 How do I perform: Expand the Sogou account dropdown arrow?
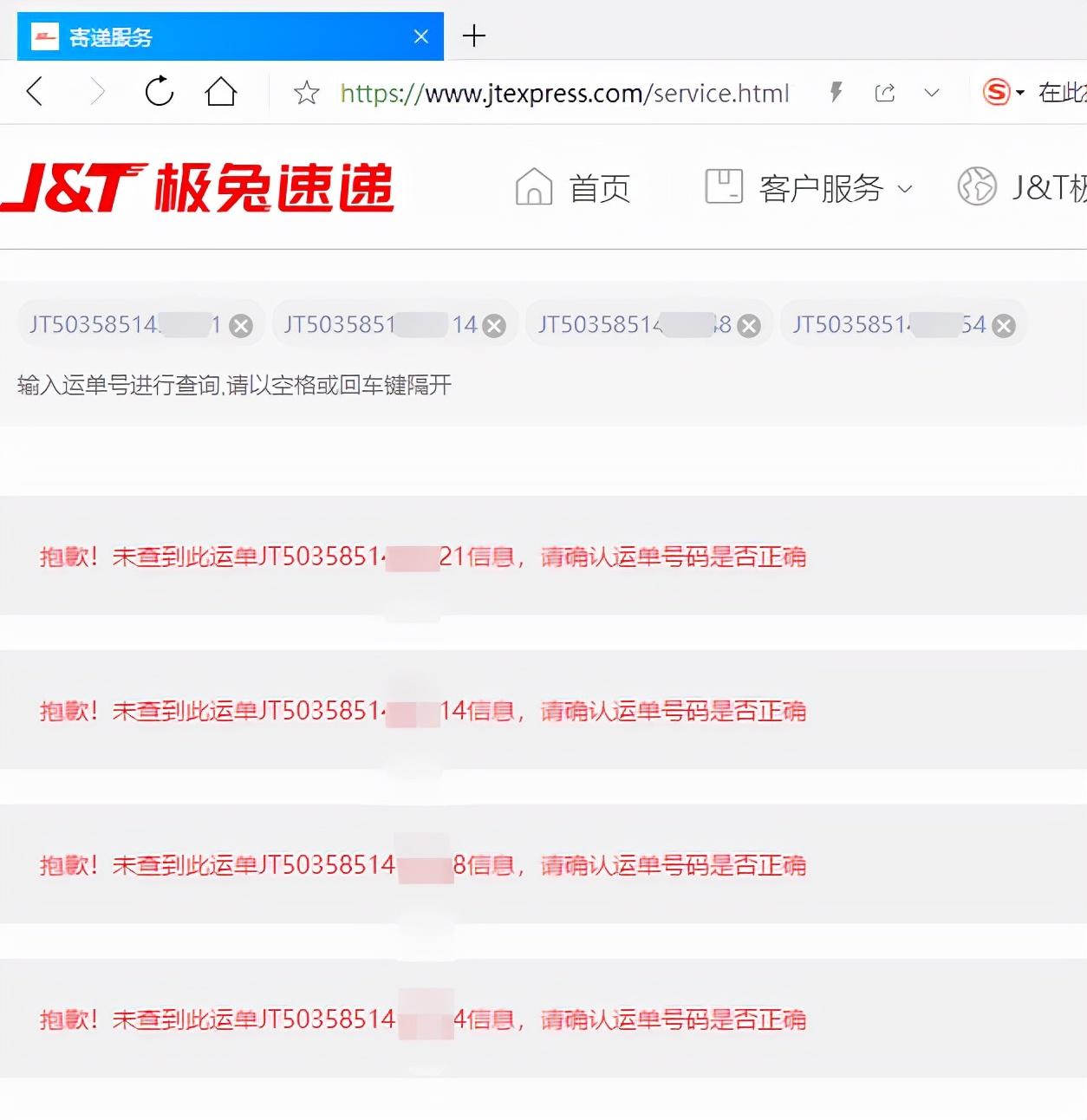(x=1018, y=92)
